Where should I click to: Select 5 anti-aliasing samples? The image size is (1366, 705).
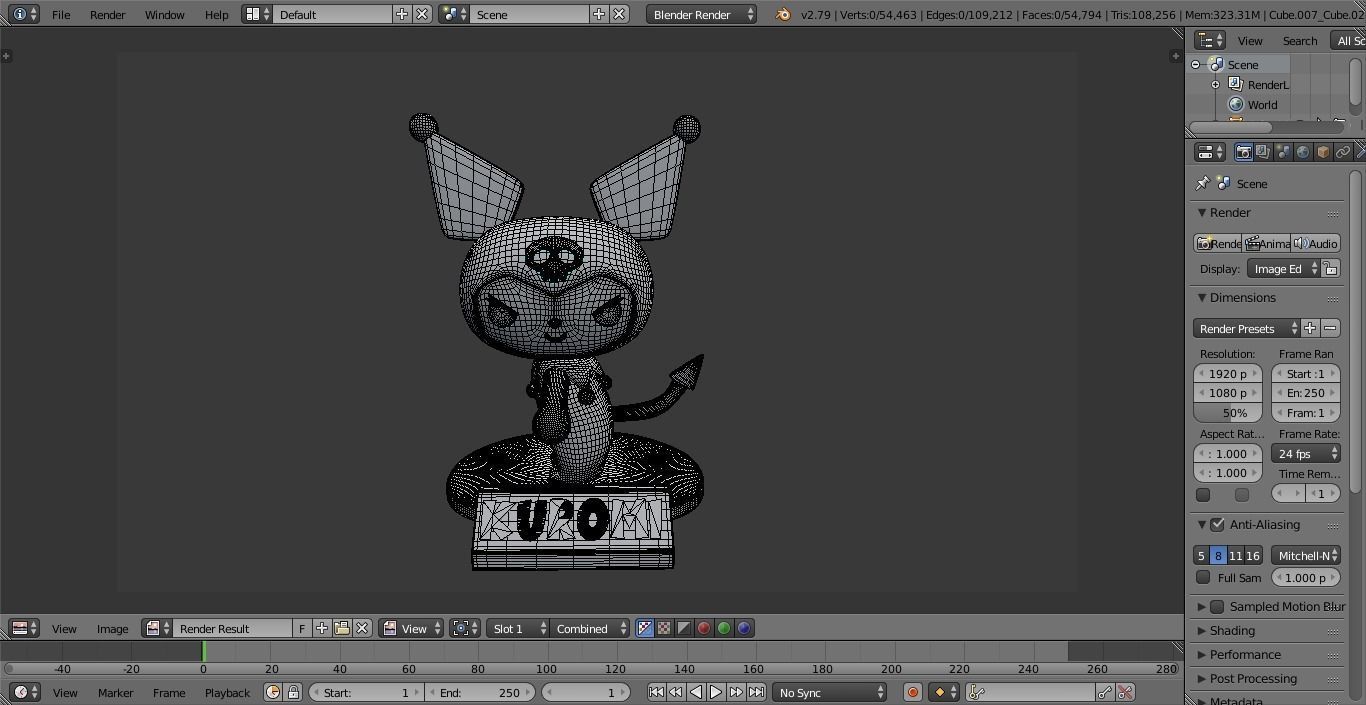pos(1201,555)
